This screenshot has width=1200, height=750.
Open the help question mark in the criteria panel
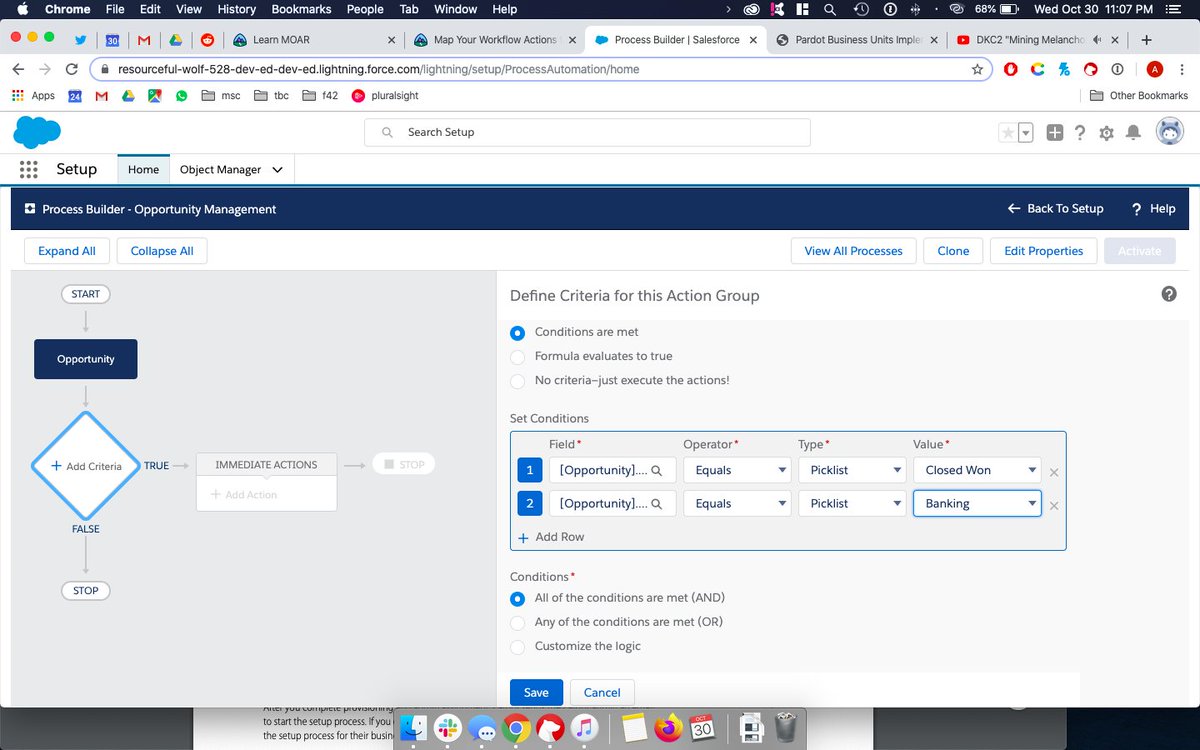pos(1168,294)
